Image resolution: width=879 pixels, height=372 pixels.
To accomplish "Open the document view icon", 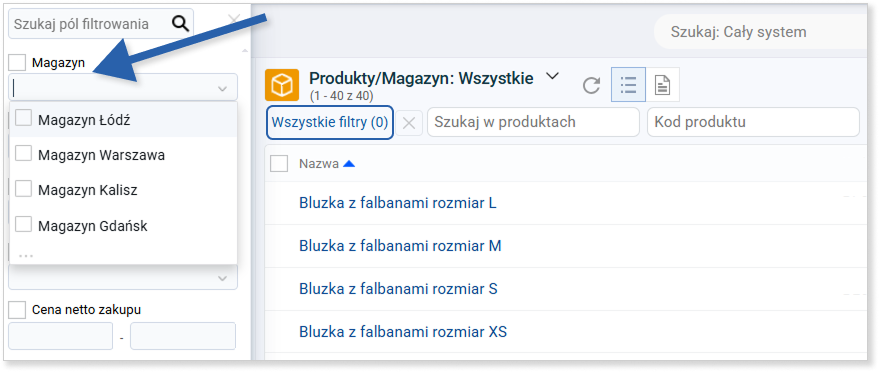I will tap(663, 85).
